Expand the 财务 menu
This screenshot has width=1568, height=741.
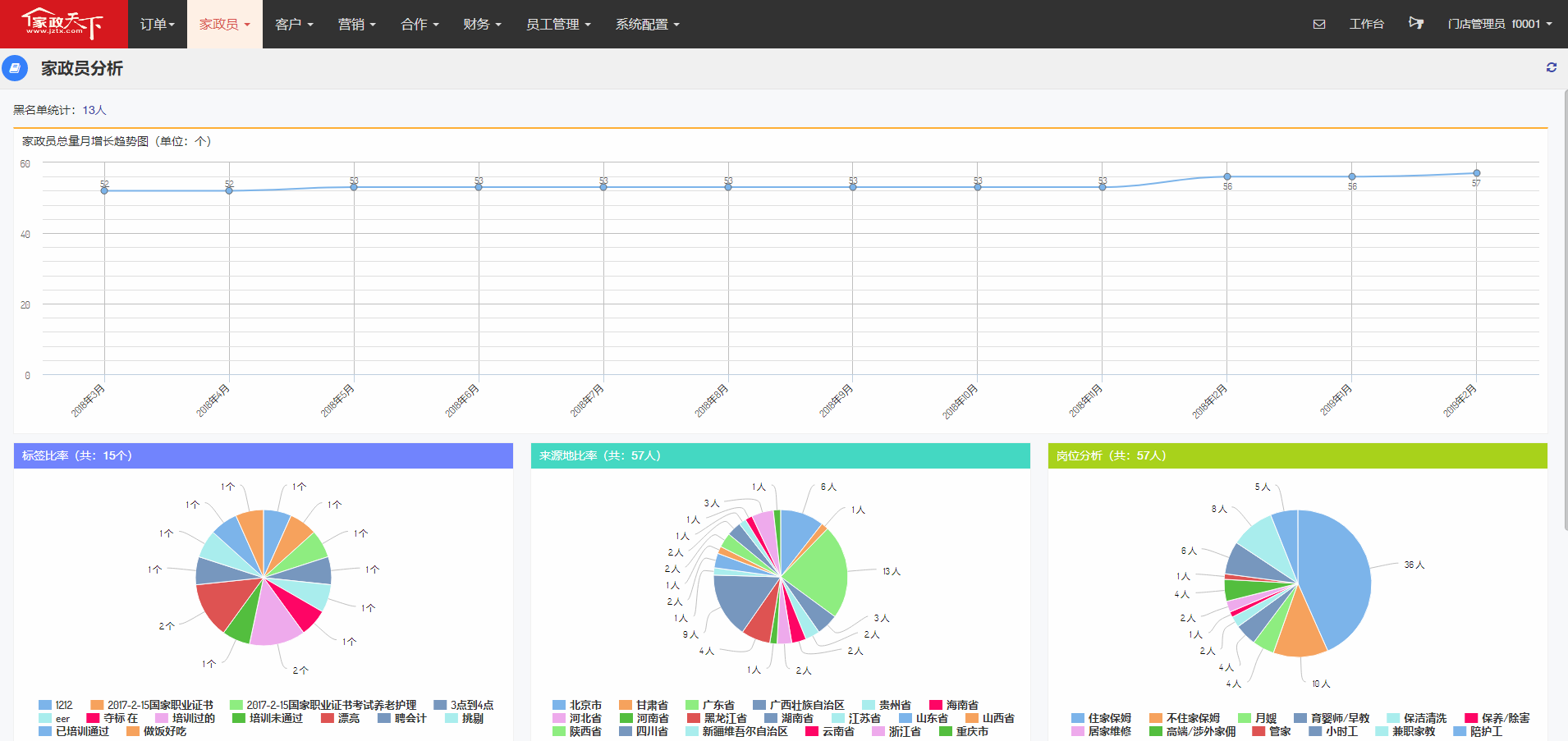pos(482,24)
